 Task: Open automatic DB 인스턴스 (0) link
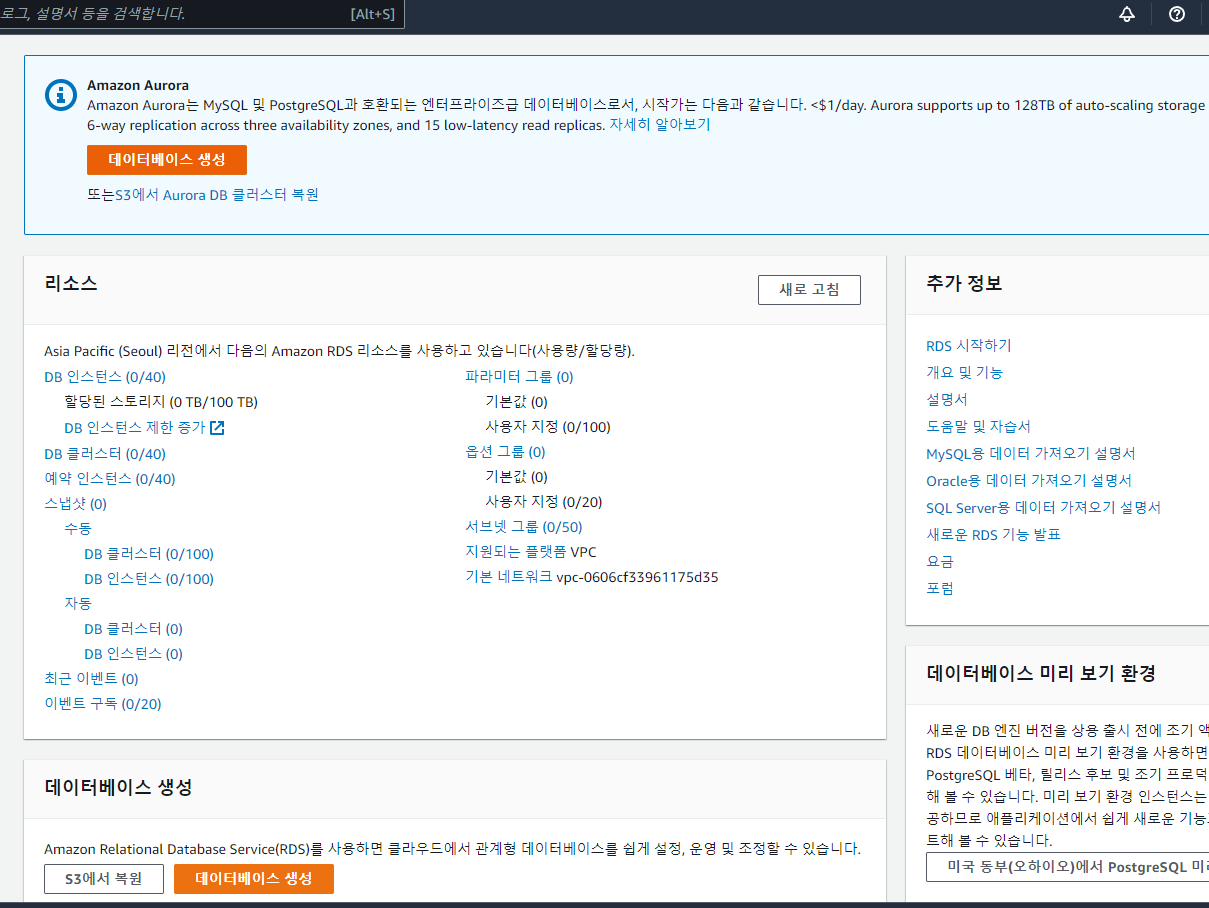[x=134, y=654]
